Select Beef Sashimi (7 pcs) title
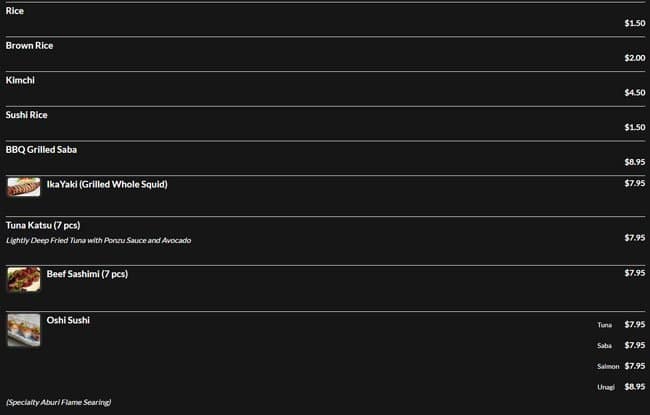The width and height of the screenshot is (650, 415). 87,273
